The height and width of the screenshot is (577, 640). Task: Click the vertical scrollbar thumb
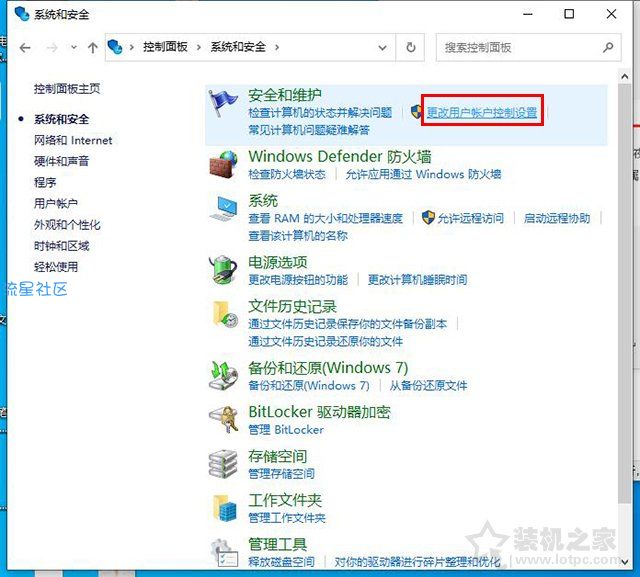pyautogui.click(x=624, y=293)
